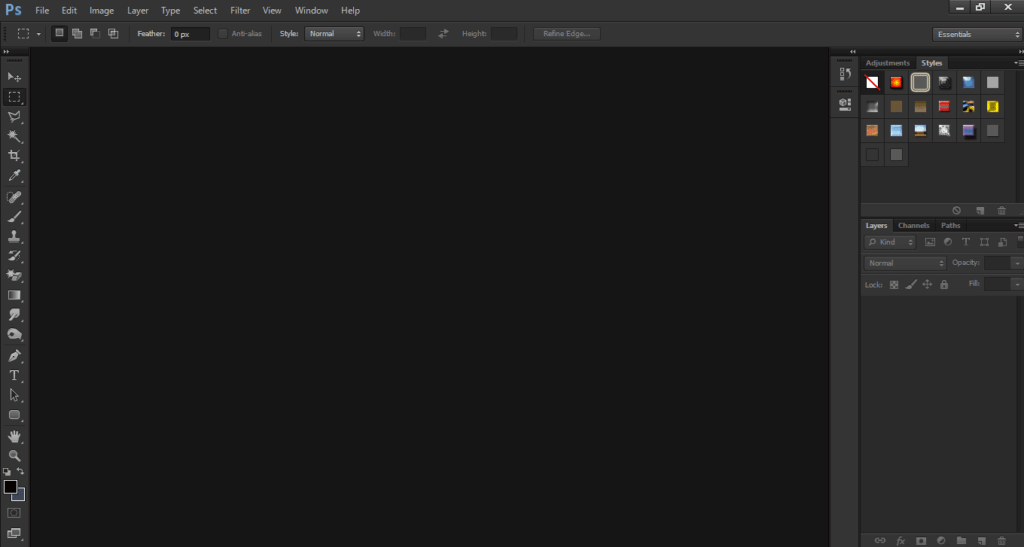
Task: Open the layer blend mode dropdown
Action: tap(906, 263)
